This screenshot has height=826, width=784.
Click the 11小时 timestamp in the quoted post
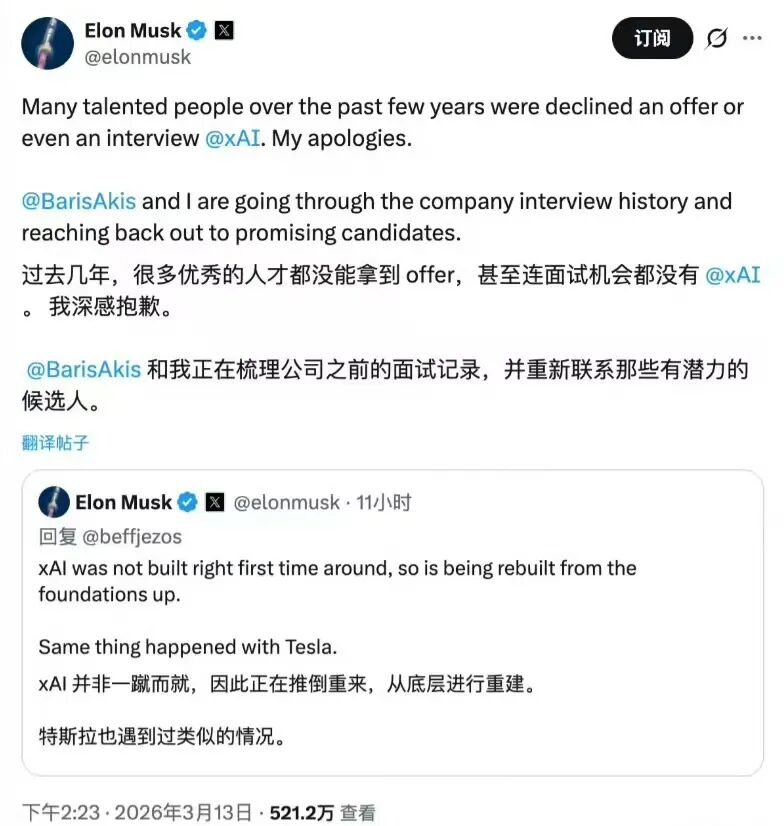pos(384,502)
